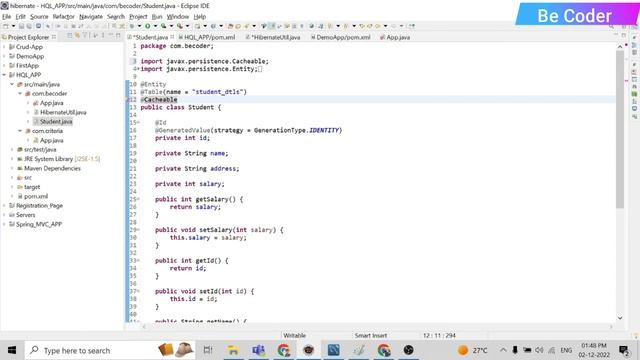Toggle Mark Occurrences highlighted toolbar button
Viewport: 640px width, 360px height.
pos(271,26)
